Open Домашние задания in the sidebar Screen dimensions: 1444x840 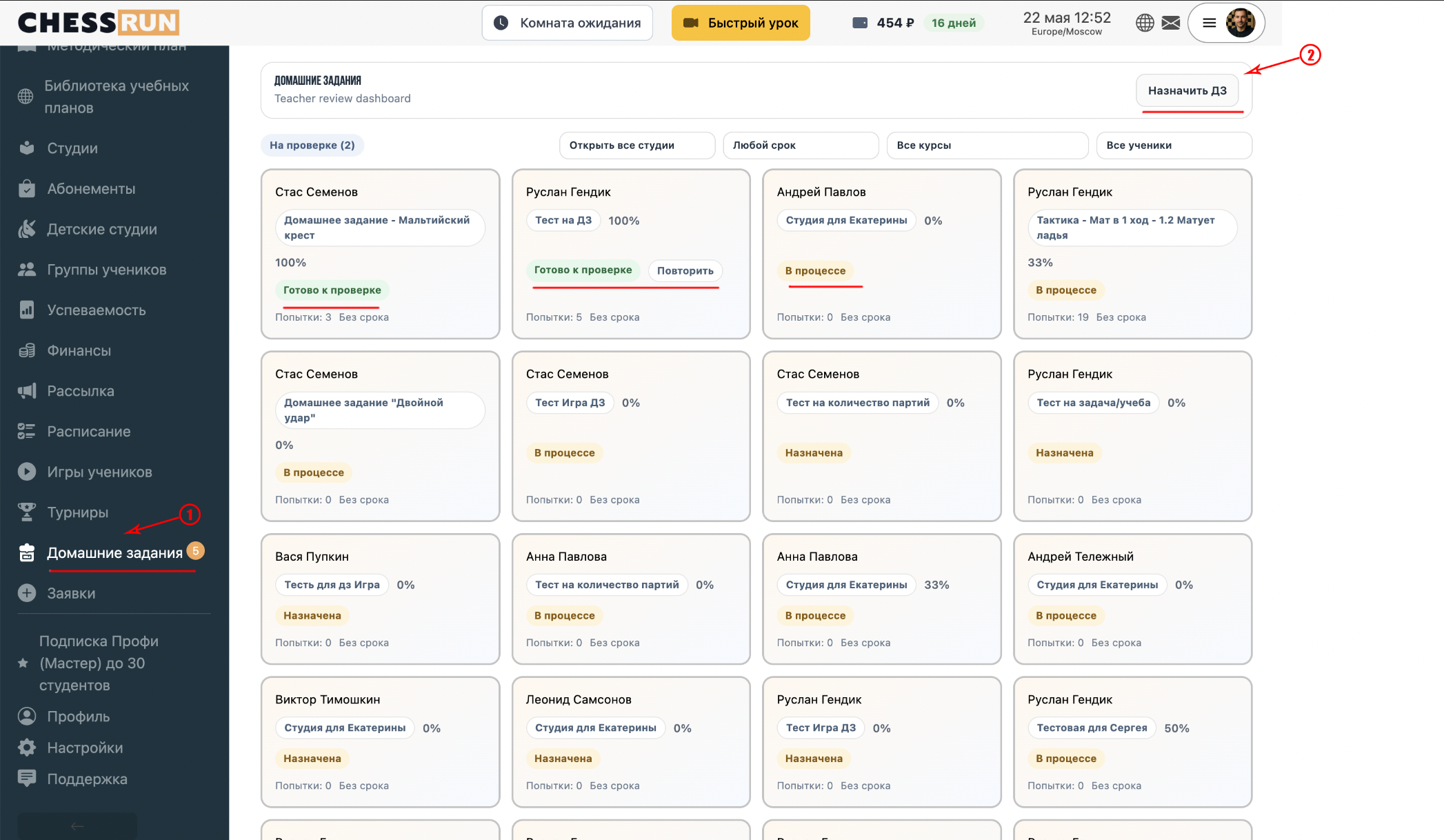(114, 553)
